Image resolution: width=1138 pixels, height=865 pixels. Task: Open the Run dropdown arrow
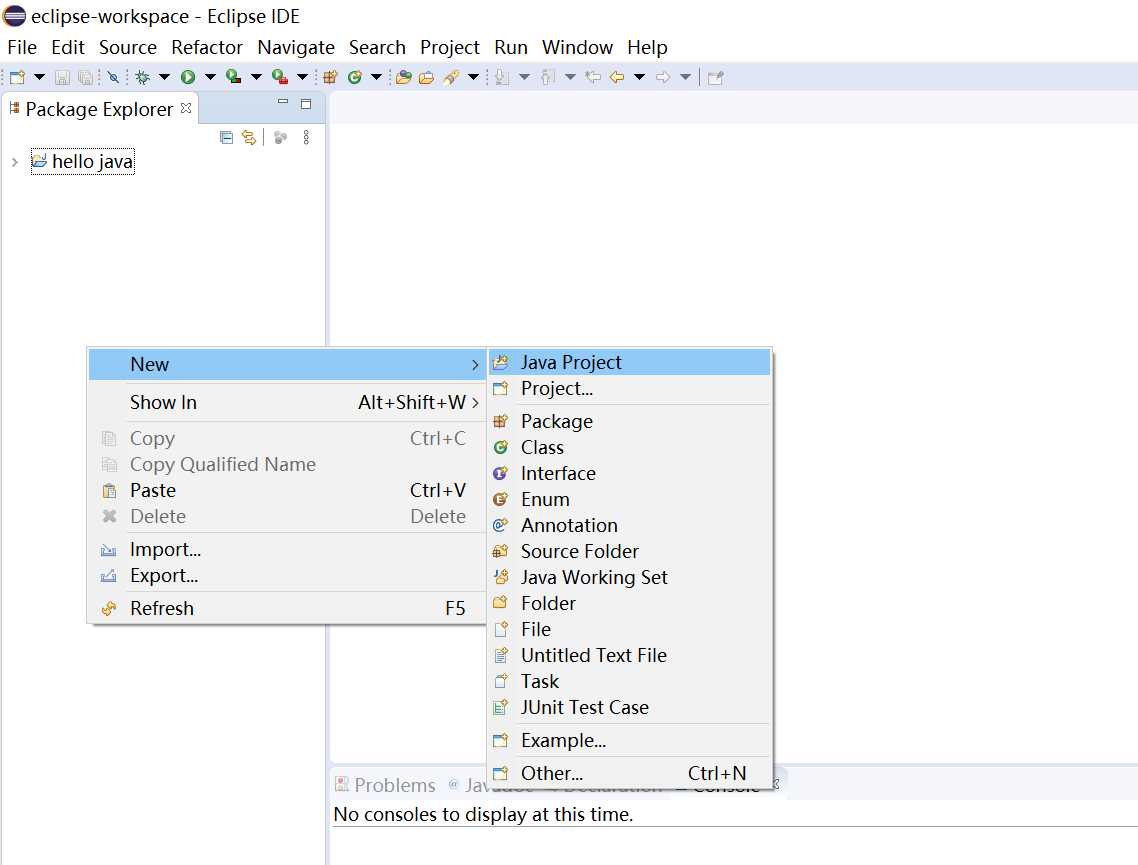tap(210, 77)
